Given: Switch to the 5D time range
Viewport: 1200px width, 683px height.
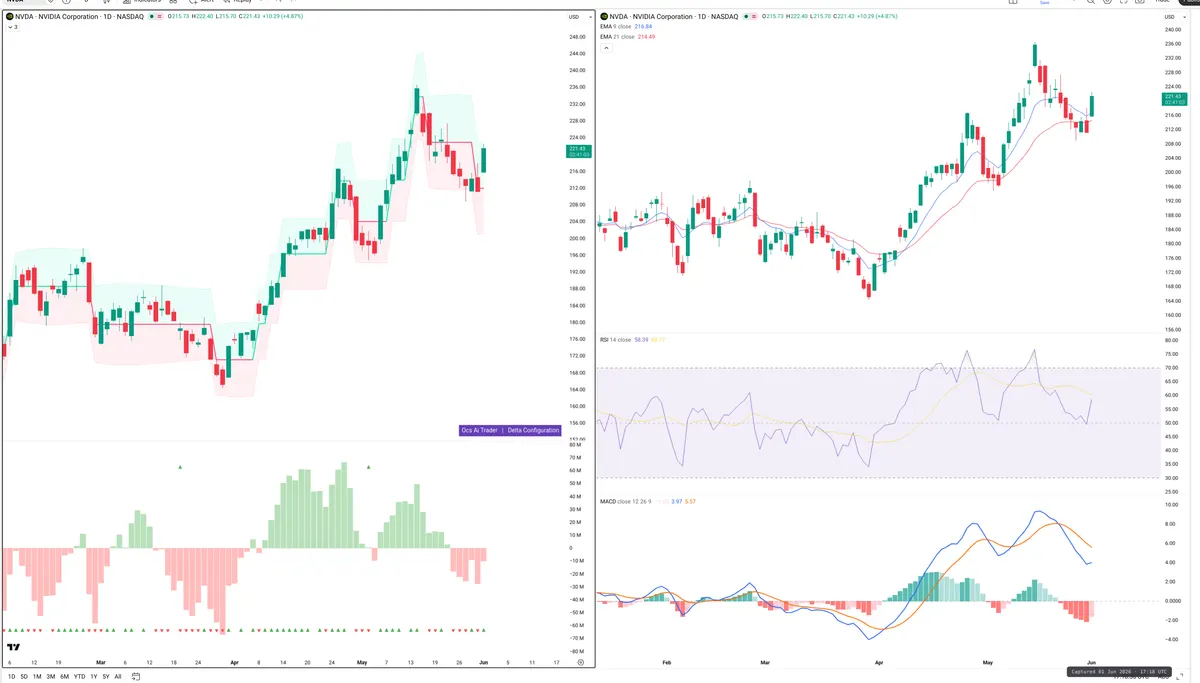Looking at the screenshot, I should pos(24,677).
